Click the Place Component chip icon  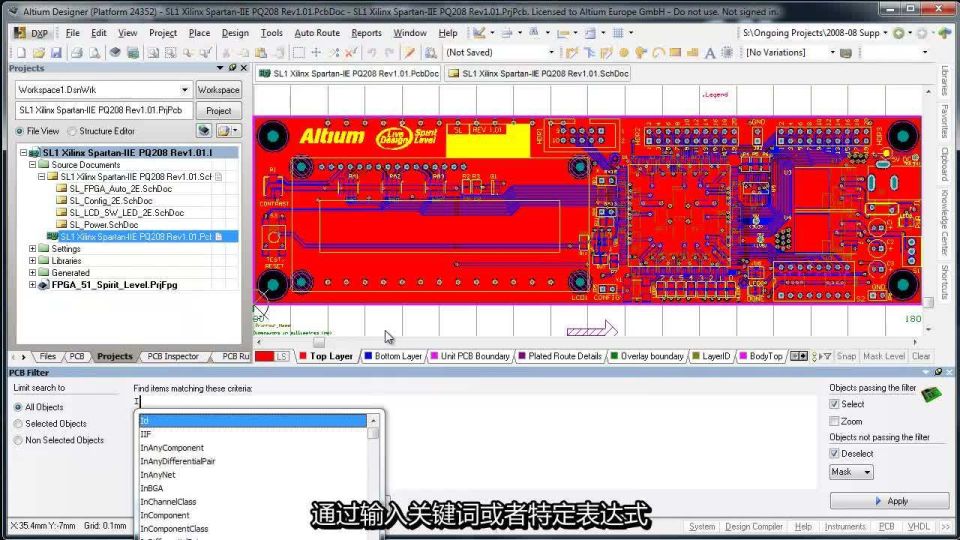727,53
